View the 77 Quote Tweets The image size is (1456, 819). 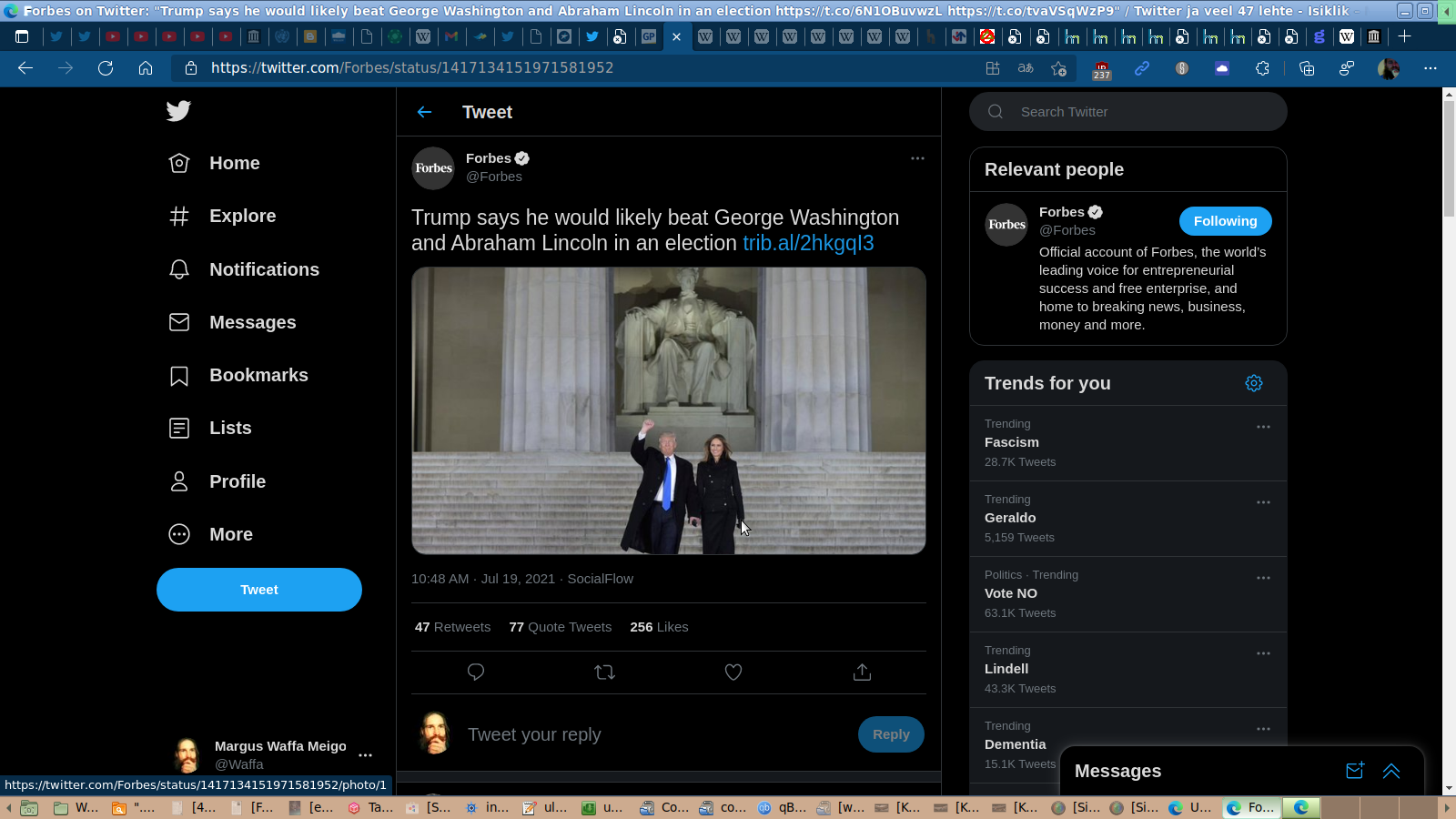(561, 627)
